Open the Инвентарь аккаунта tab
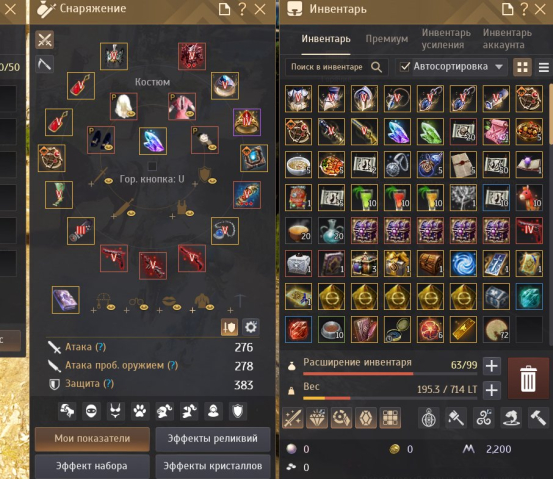This screenshot has height=479, width=553. [x=506, y=39]
